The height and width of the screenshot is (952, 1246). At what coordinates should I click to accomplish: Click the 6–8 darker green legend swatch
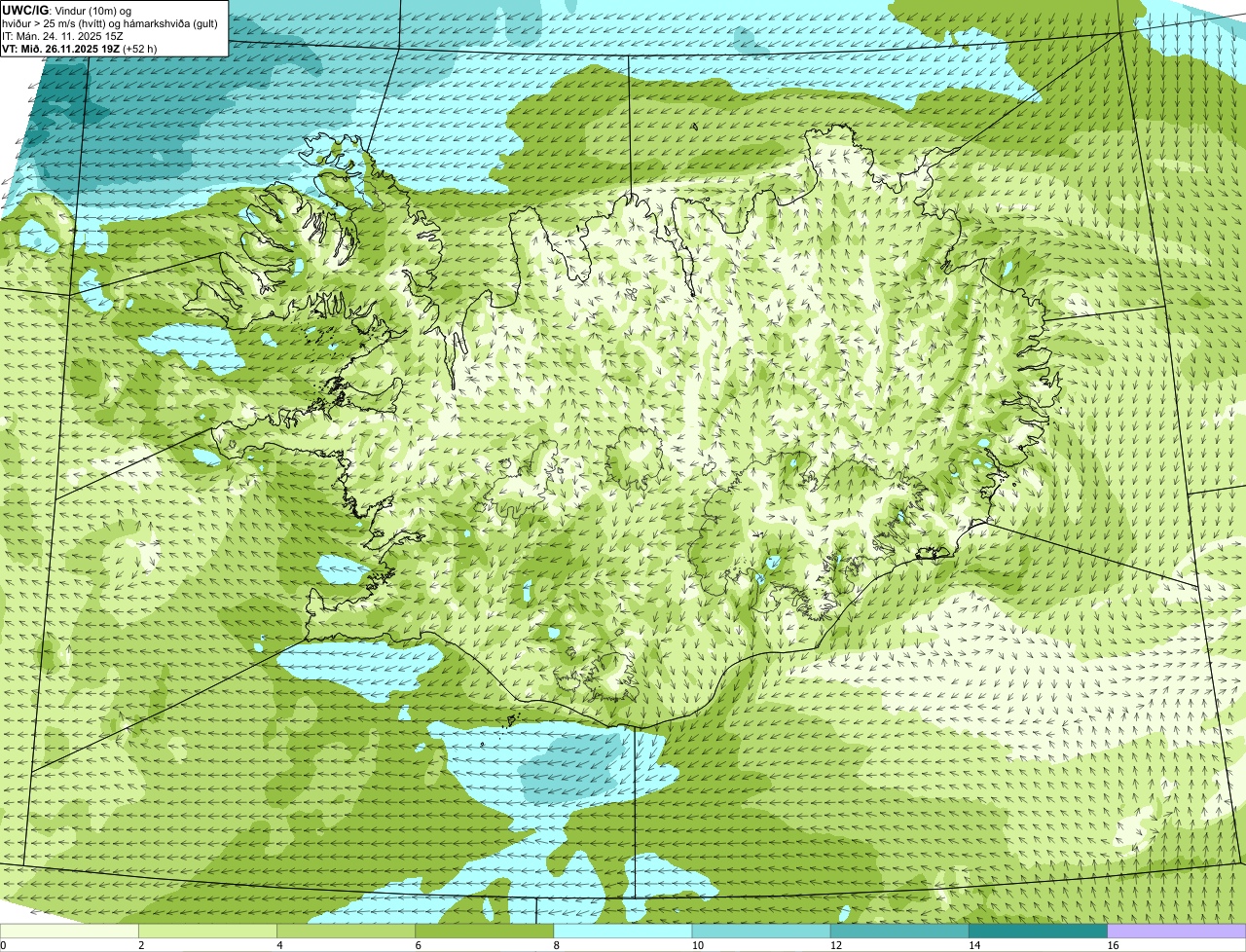pos(484,932)
